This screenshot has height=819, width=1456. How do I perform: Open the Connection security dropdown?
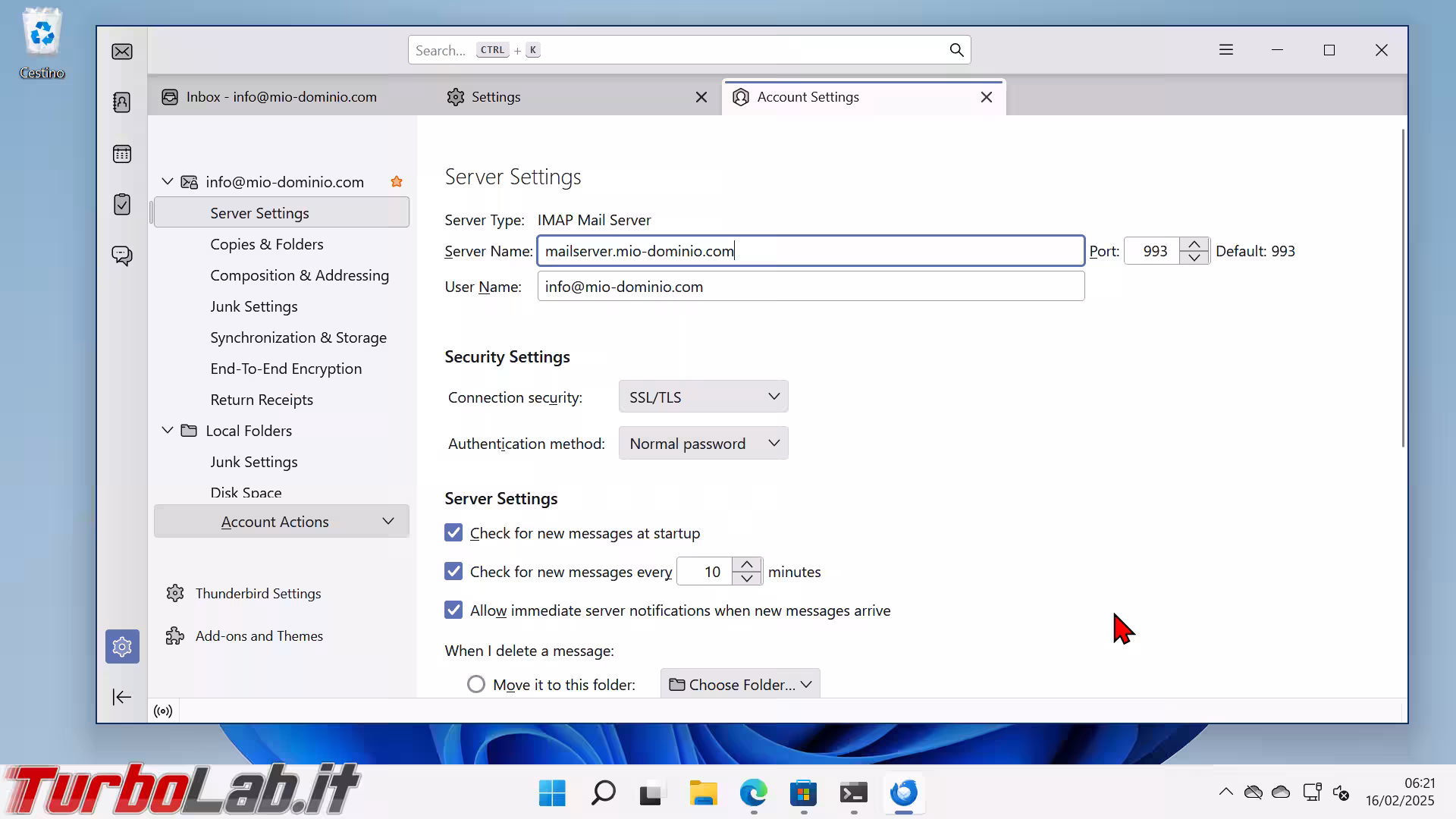pyautogui.click(x=703, y=397)
